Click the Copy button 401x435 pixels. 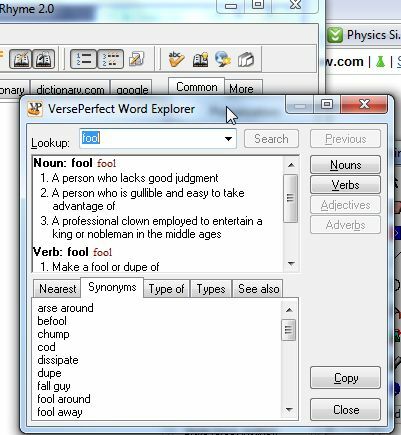345,378
